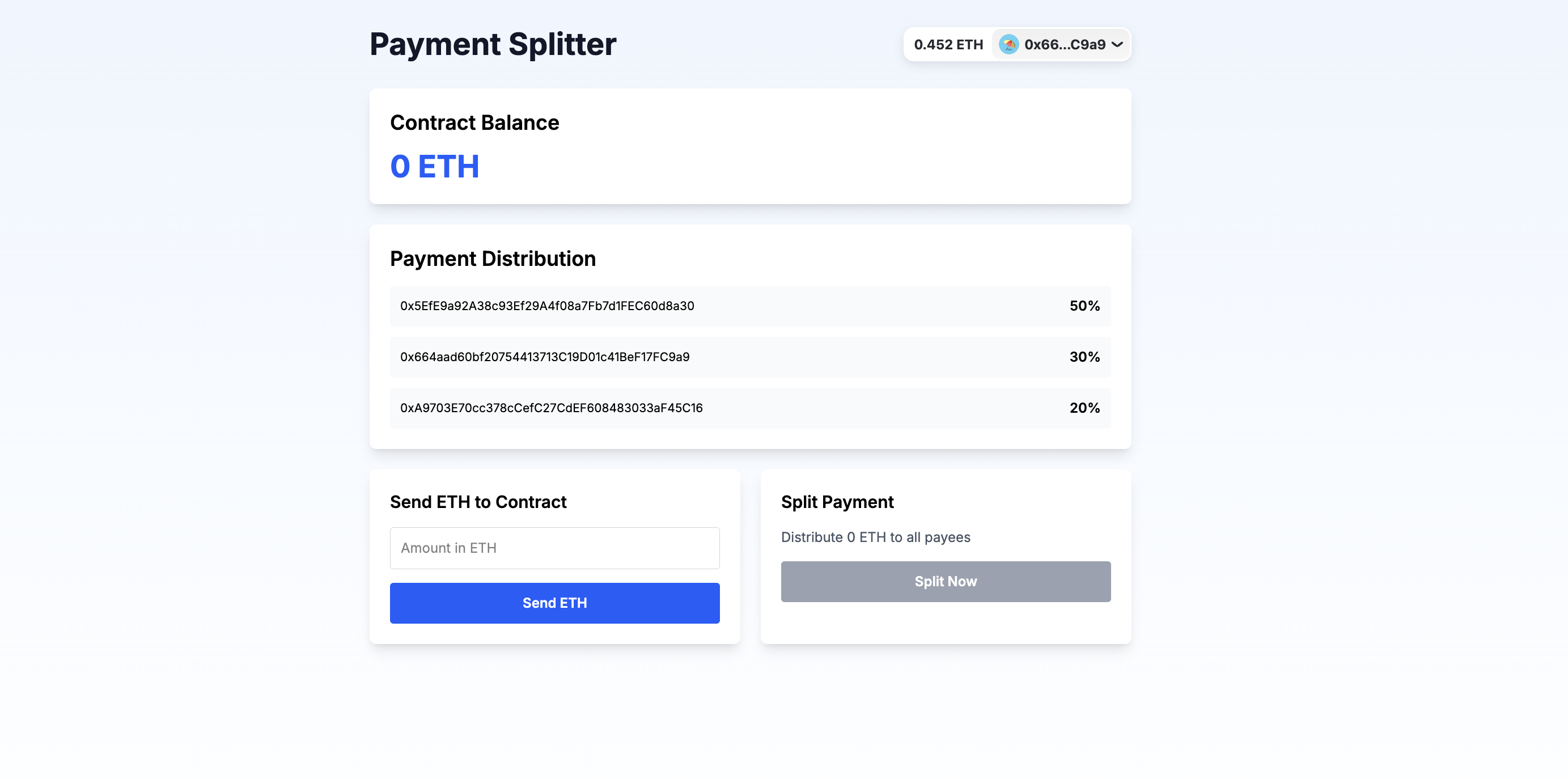
Task: Click the Payment Splitter page title
Action: coord(493,43)
